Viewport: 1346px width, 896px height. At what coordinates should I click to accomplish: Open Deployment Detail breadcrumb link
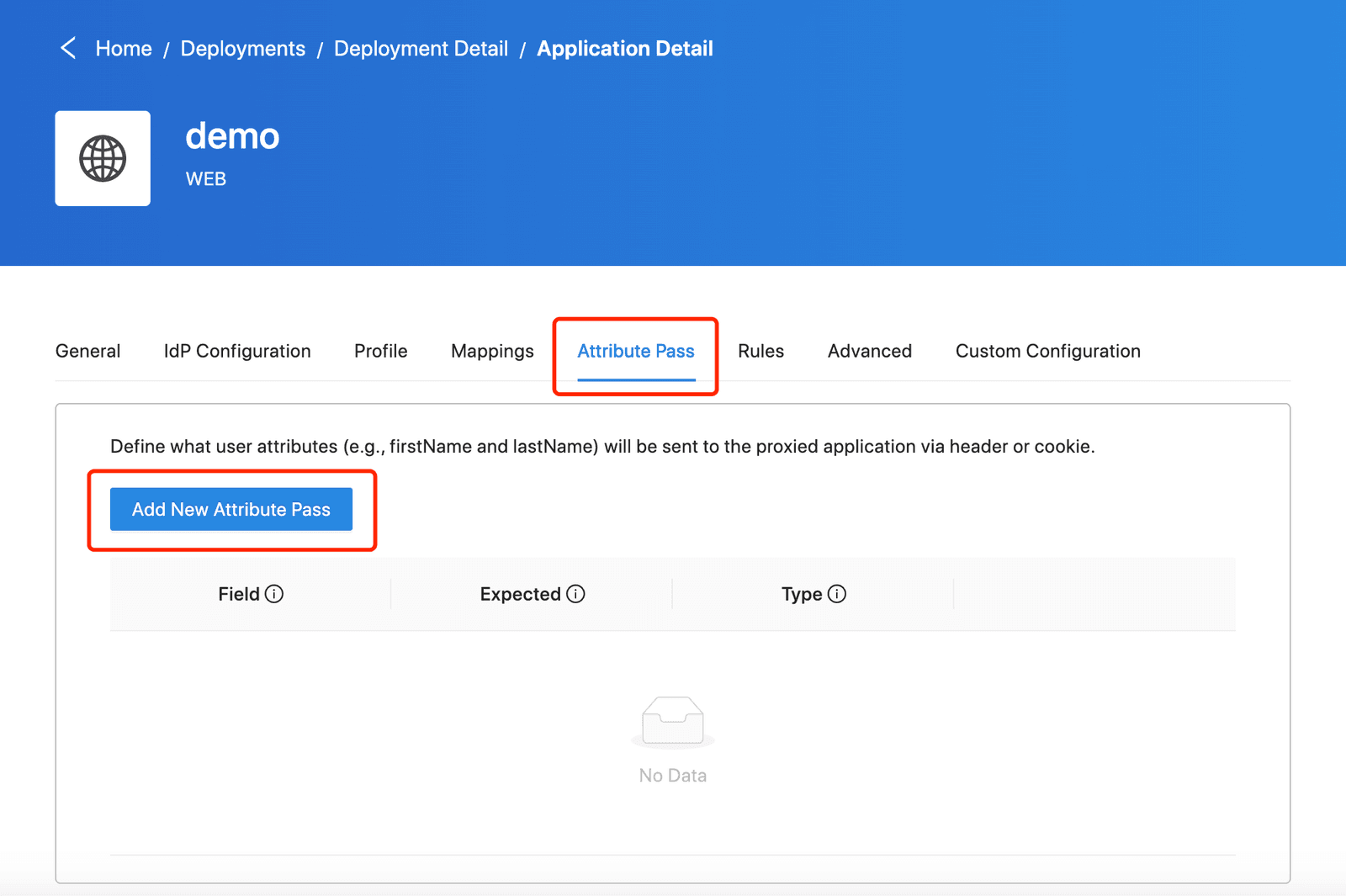421,49
